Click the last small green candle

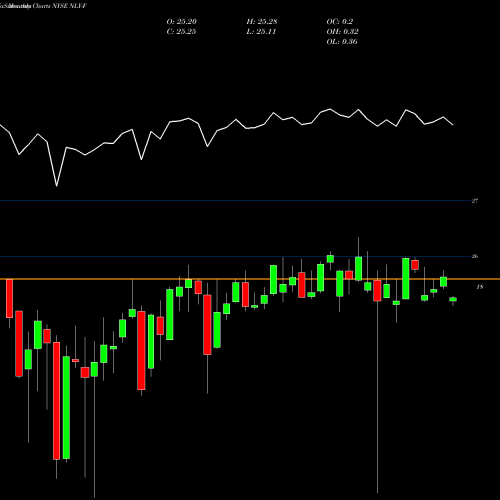pos(453,299)
